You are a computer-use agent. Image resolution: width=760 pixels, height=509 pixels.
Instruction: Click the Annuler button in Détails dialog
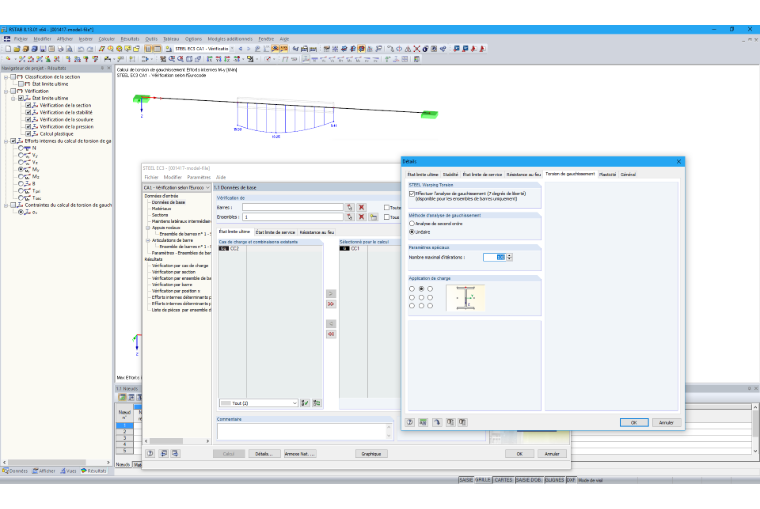click(666, 422)
